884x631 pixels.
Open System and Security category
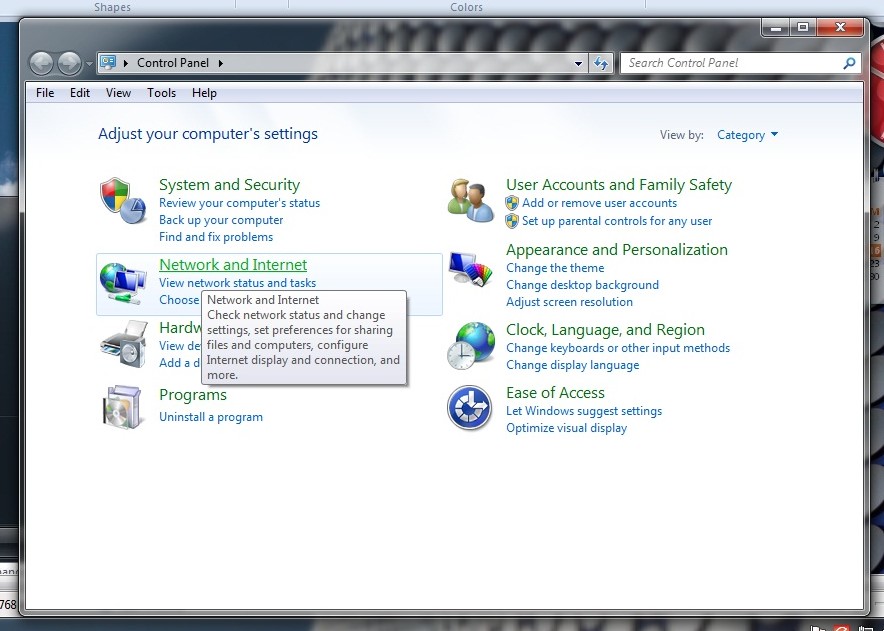pyautogui.click(x=229, y=185)
